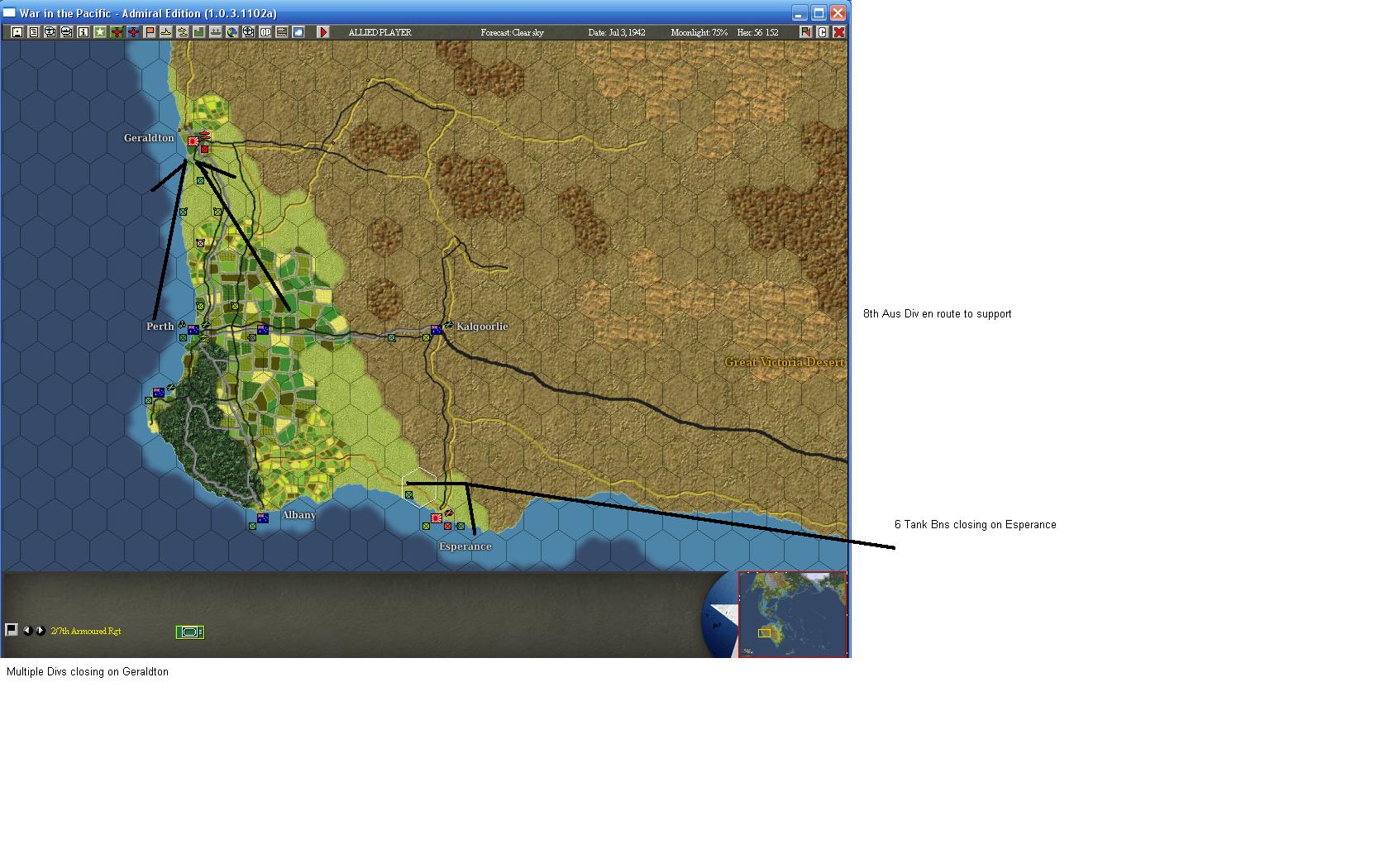Click the red arrow end-turn icon

pyautogui.click(x=323, y=32)
